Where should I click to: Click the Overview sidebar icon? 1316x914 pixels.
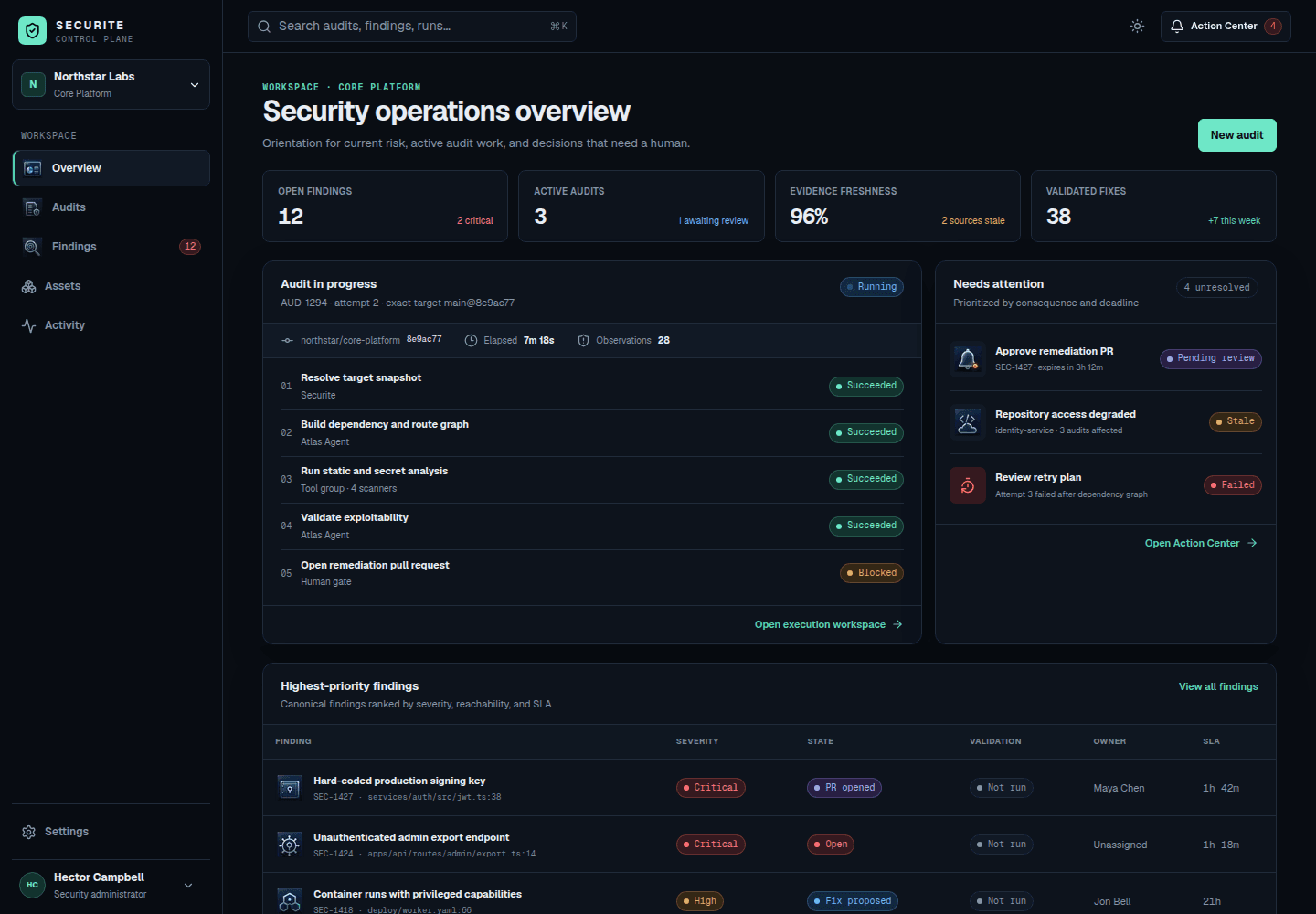pos(33,168)
